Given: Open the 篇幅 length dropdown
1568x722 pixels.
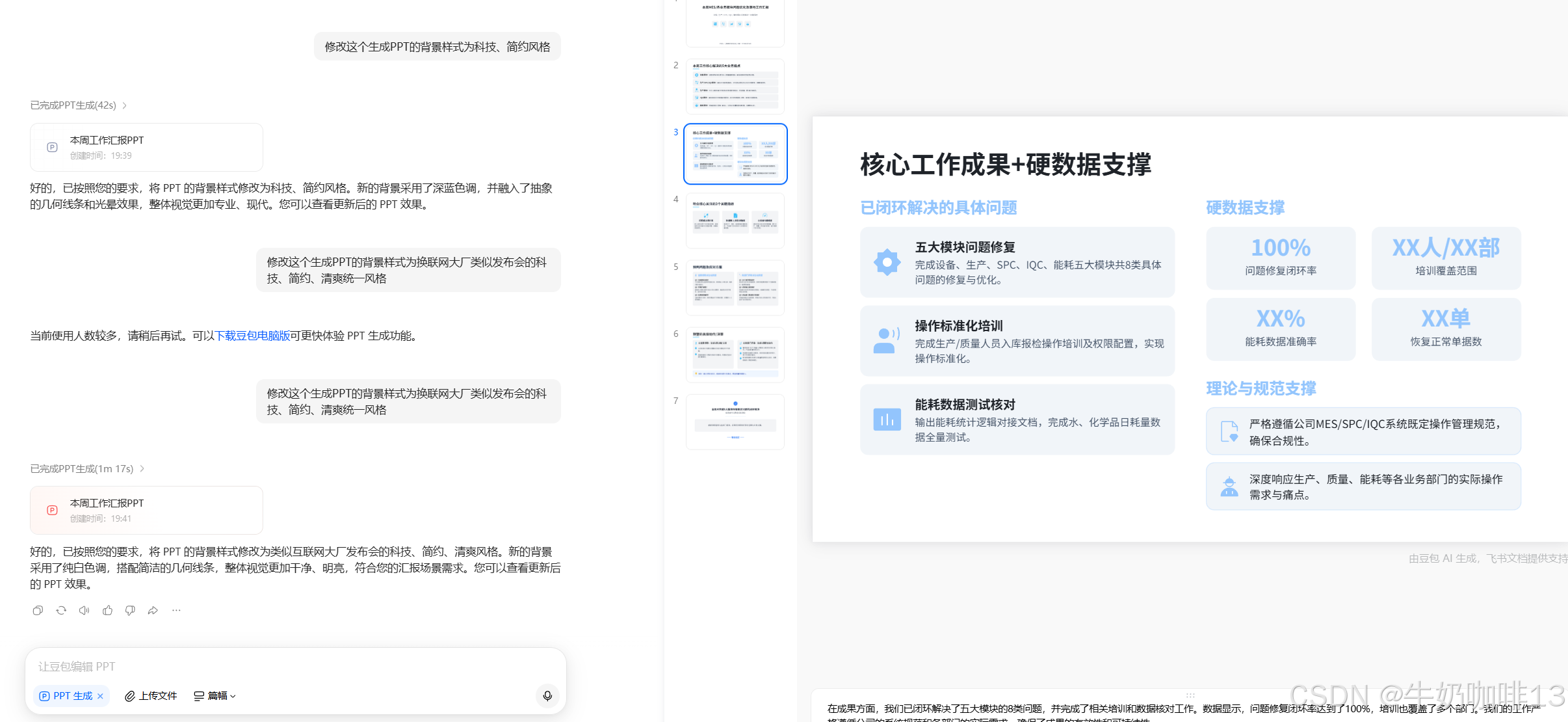Looking at the screenshot, I should 215,696.
